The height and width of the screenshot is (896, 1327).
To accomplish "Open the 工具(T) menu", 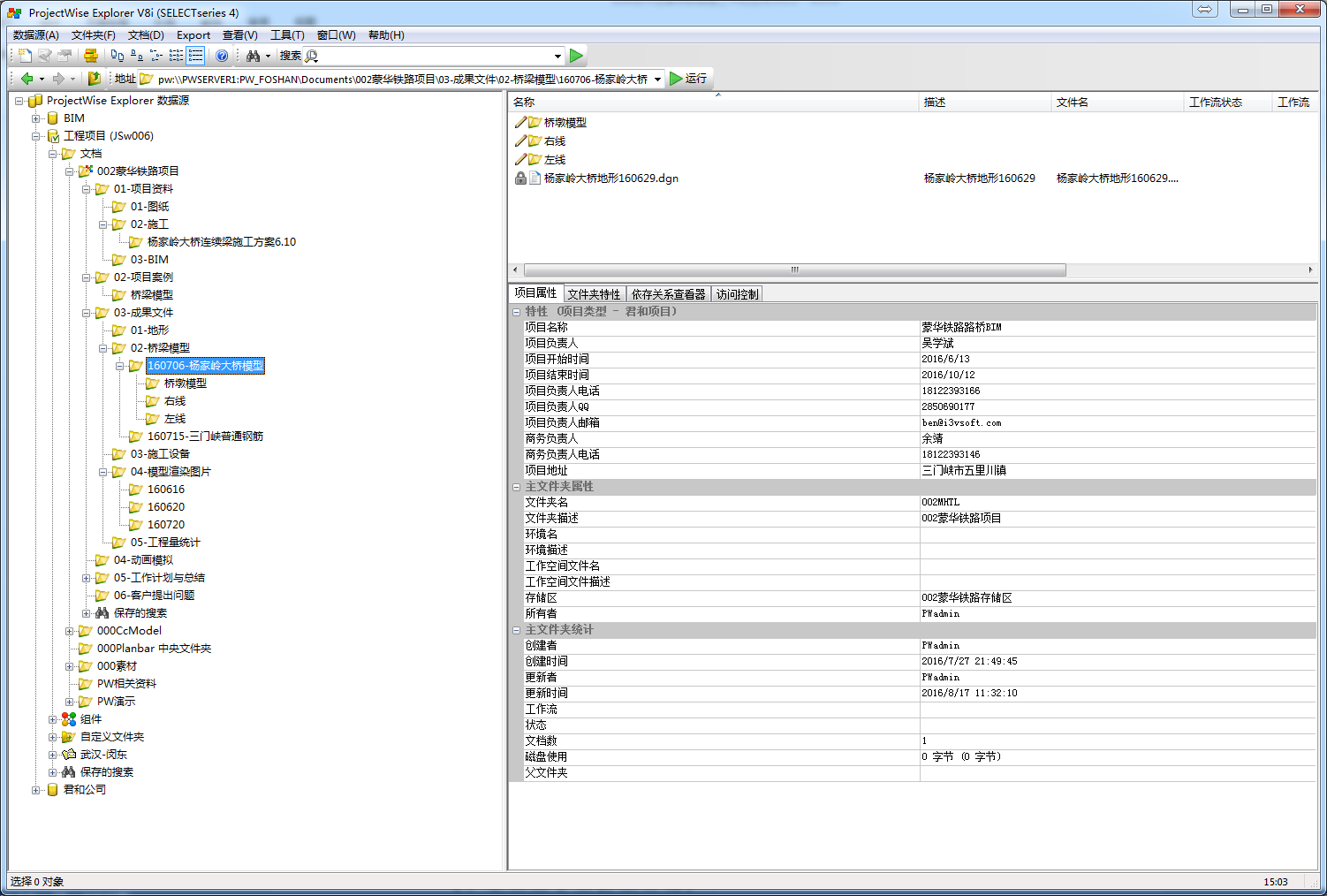I will click(x=287, y=35).
